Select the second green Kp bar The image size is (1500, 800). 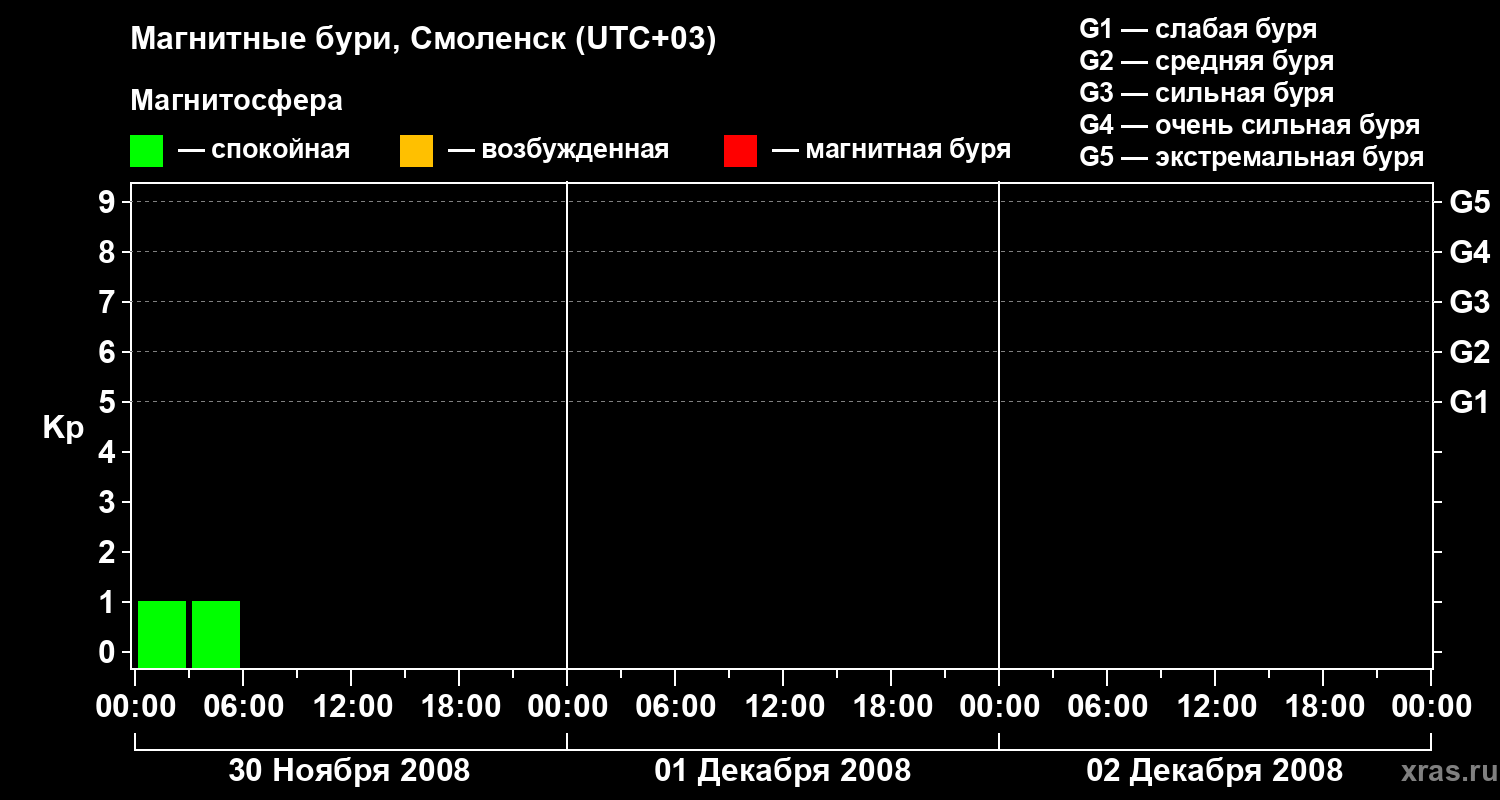[x=216, y=634]
